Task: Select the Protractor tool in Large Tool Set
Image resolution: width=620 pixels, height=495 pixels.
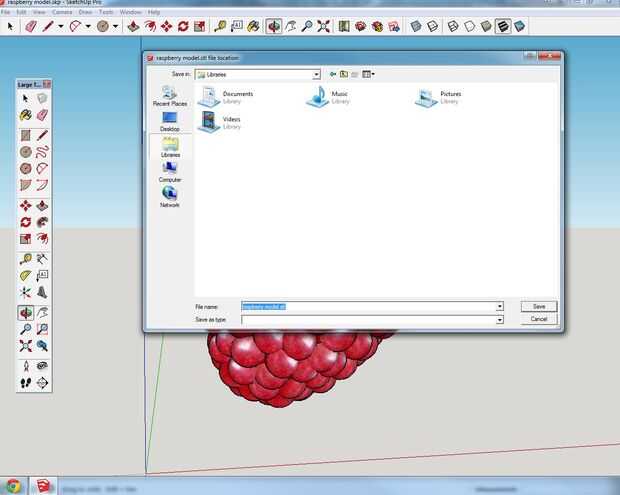Action: (26, 276)
